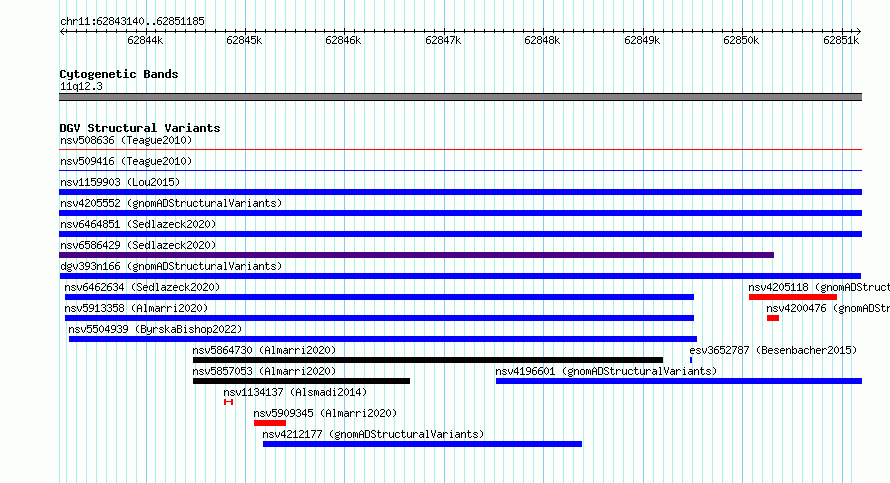Image resolution: width=890 pixels, height=483 pixels.
Task: Click the blue nsv5913358 variant bar
Action: (x=379, y=318)
